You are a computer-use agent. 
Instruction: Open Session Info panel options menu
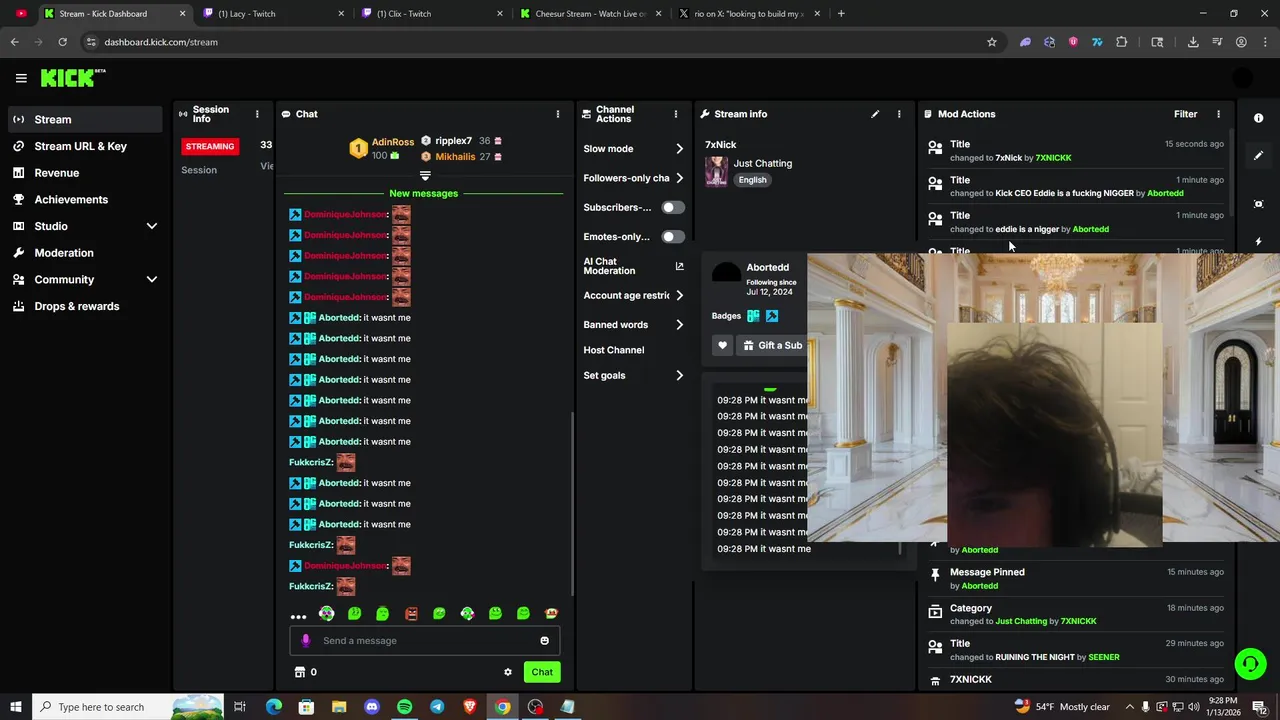257,114
